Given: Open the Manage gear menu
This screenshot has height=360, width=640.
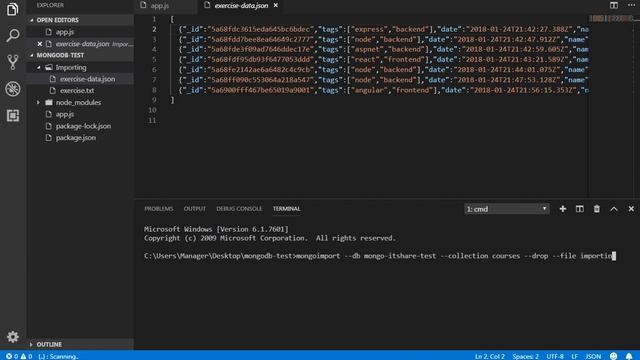Looking at the screenshot, I should point(13,337).
